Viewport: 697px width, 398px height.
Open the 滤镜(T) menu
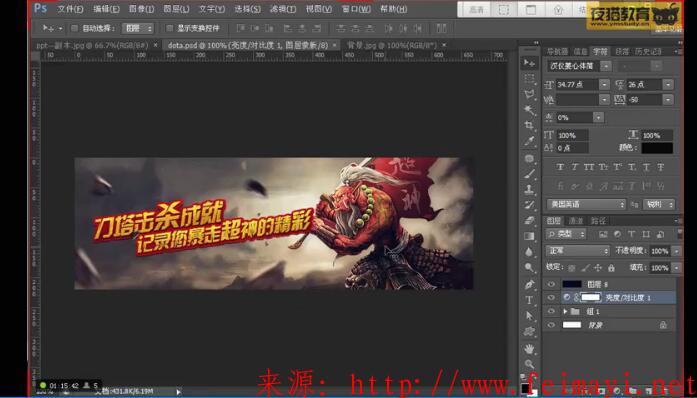[x=283, y=9]
